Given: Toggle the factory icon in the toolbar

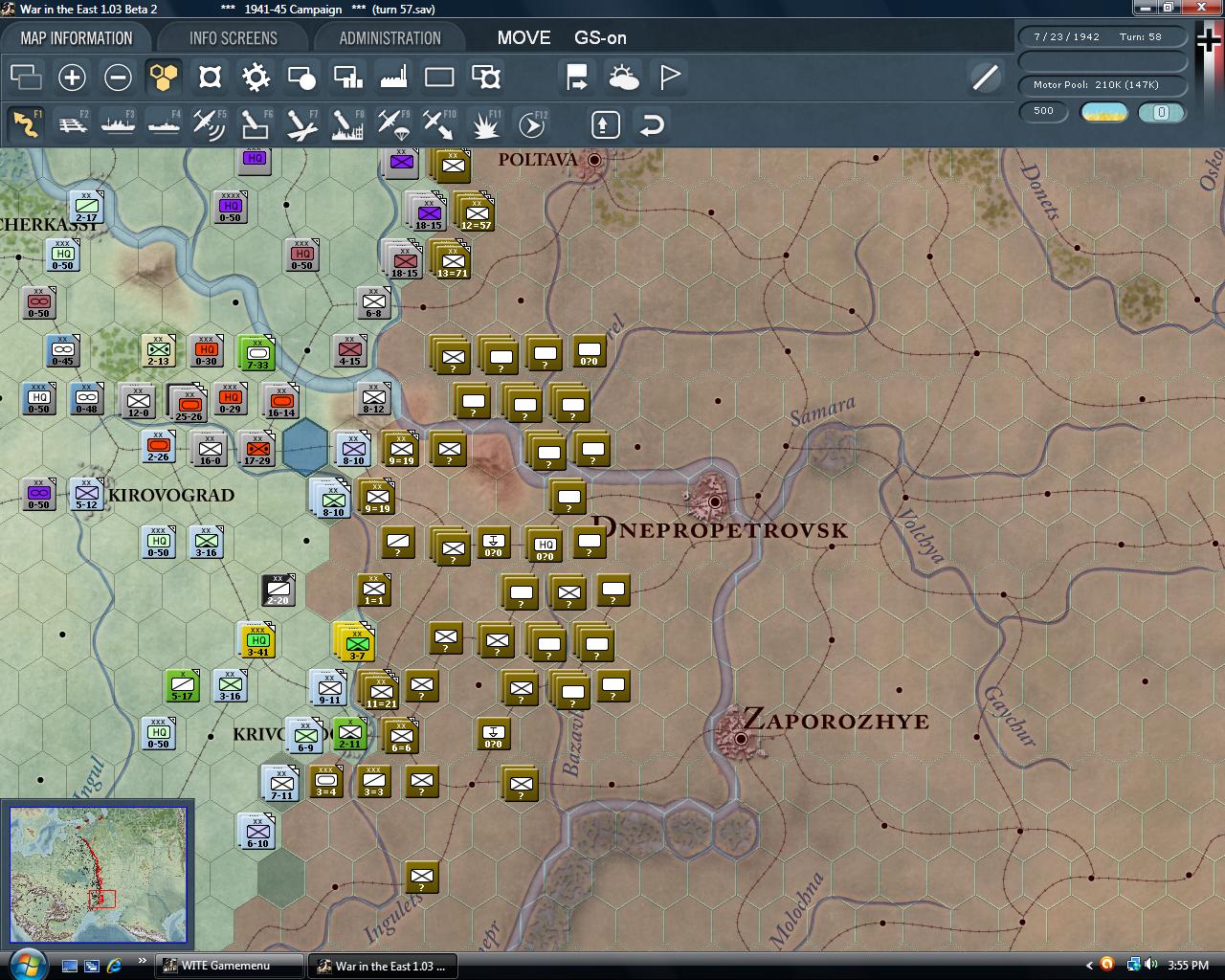Looking at the screenshot, I should (393, 77).
